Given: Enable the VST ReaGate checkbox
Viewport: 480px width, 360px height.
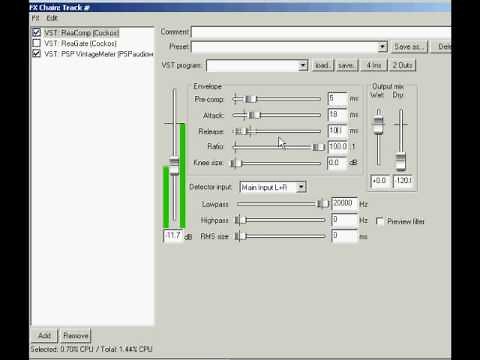Looking at the screenshot, I should tap(37, 43).
